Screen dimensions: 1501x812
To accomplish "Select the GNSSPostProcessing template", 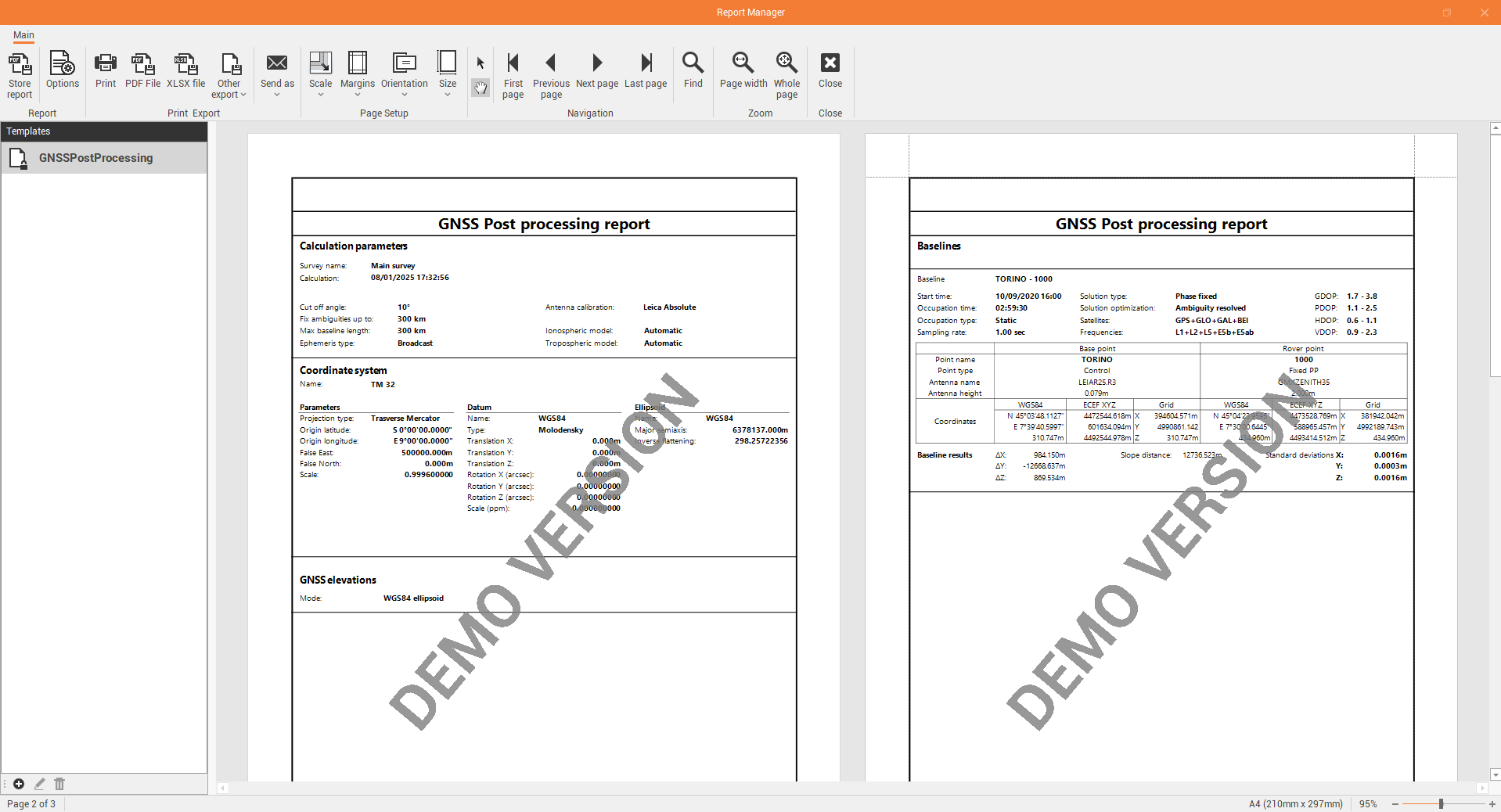I will tap(95, 158).
